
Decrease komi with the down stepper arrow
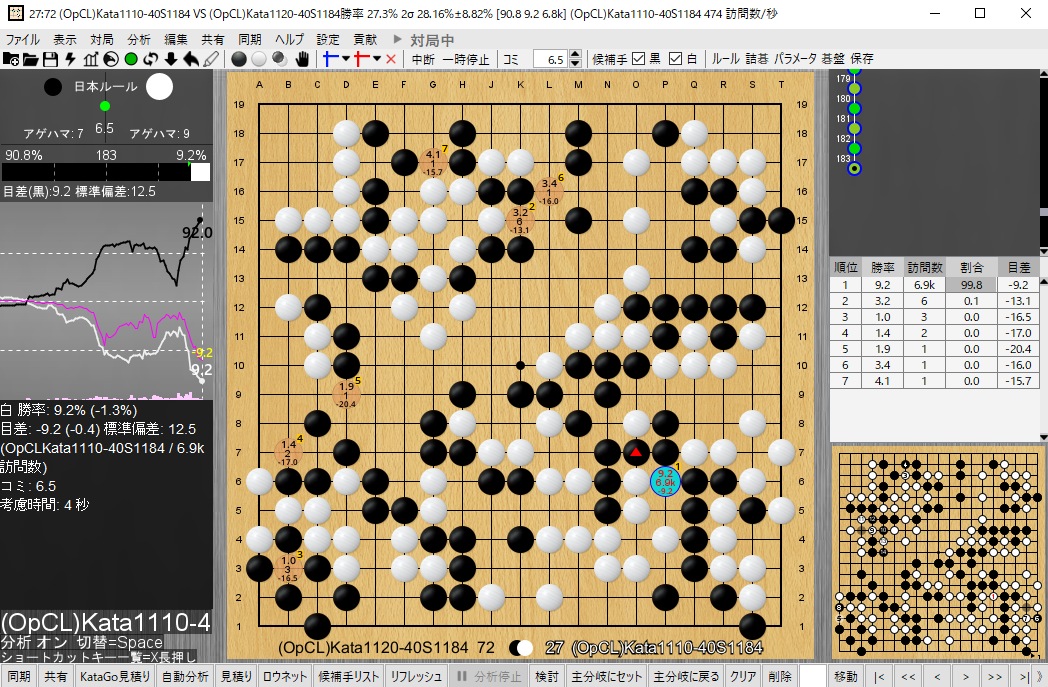tap(575, 63)
